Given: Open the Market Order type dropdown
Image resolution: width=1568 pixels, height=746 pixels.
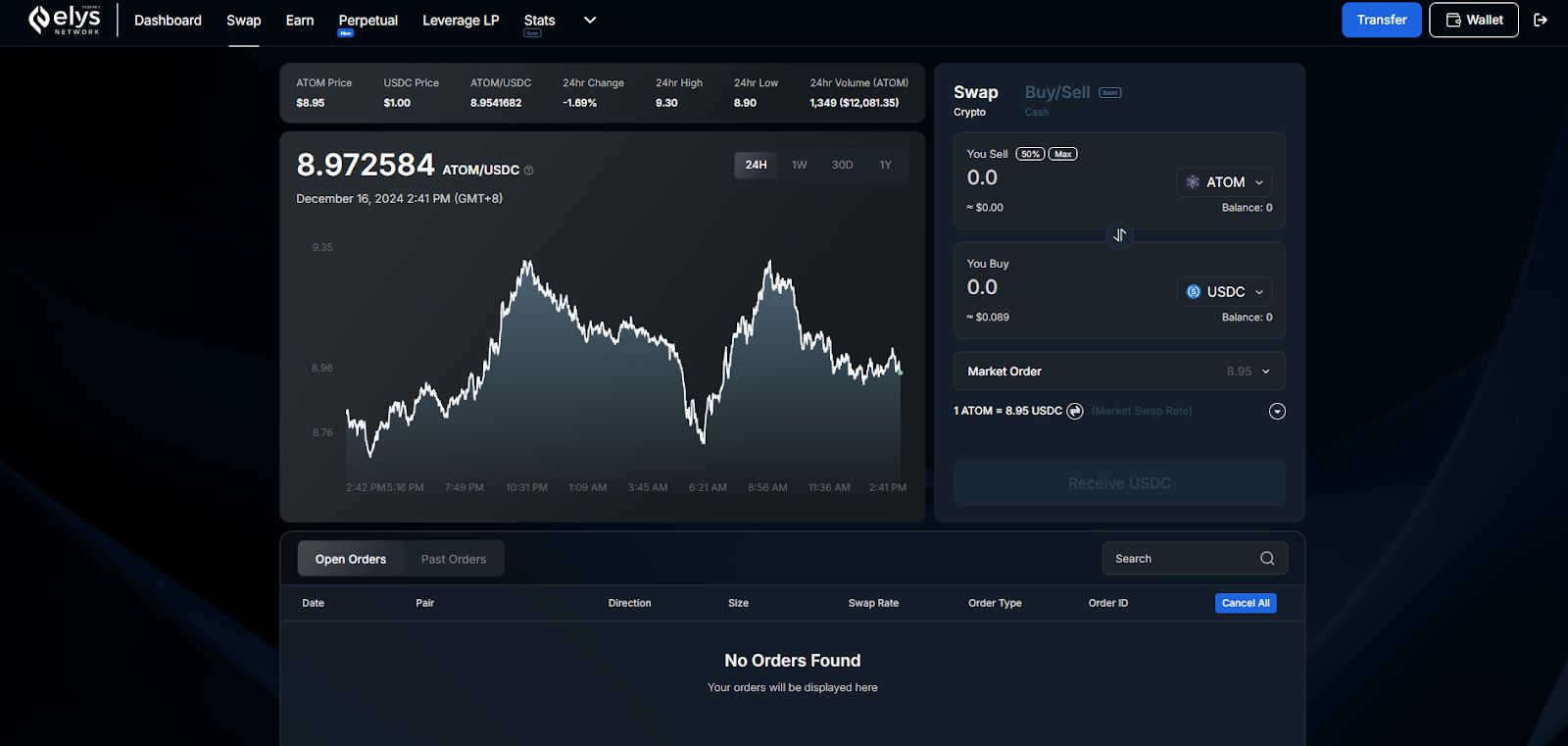Looking at the screenshot, I should pyautogui.click(x=1119, y=372).
